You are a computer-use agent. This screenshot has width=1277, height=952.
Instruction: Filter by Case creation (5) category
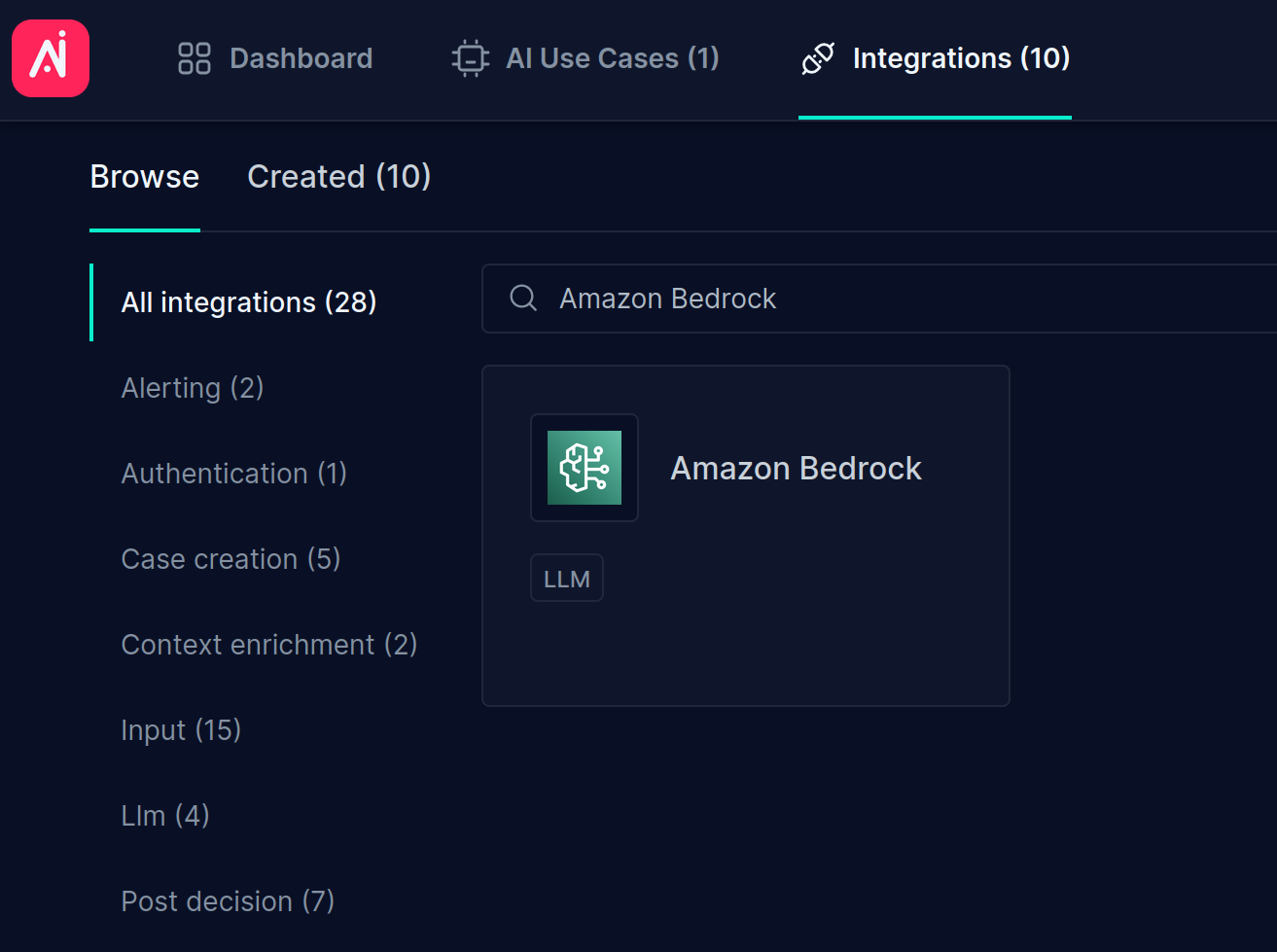click(x=231, y=559)
